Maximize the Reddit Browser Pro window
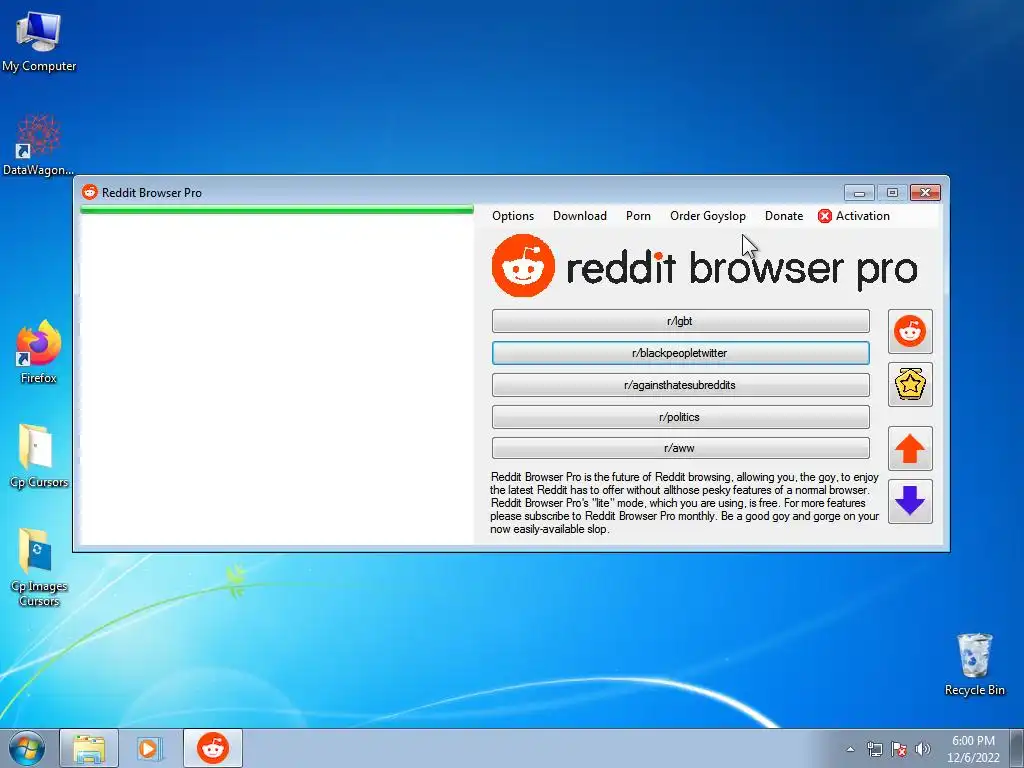Image resolution: width=1024 pixels, height=768 pixels. (892, 193)
